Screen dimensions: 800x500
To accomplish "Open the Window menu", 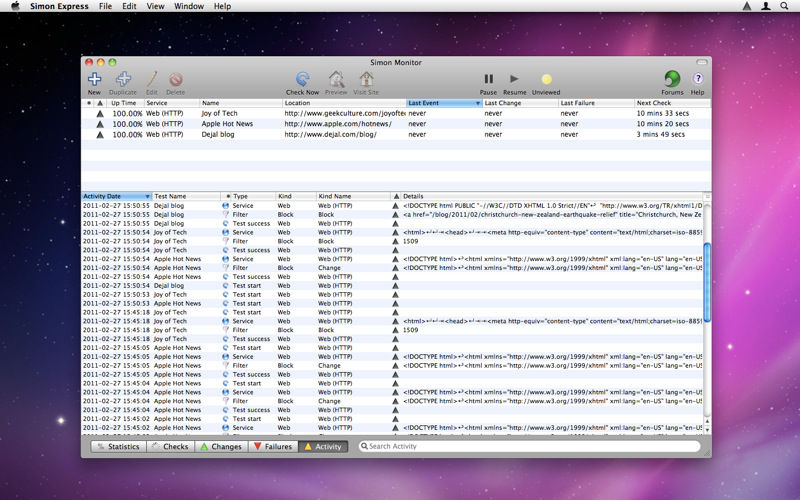I will pyautogui.click(x=189, y=6).
